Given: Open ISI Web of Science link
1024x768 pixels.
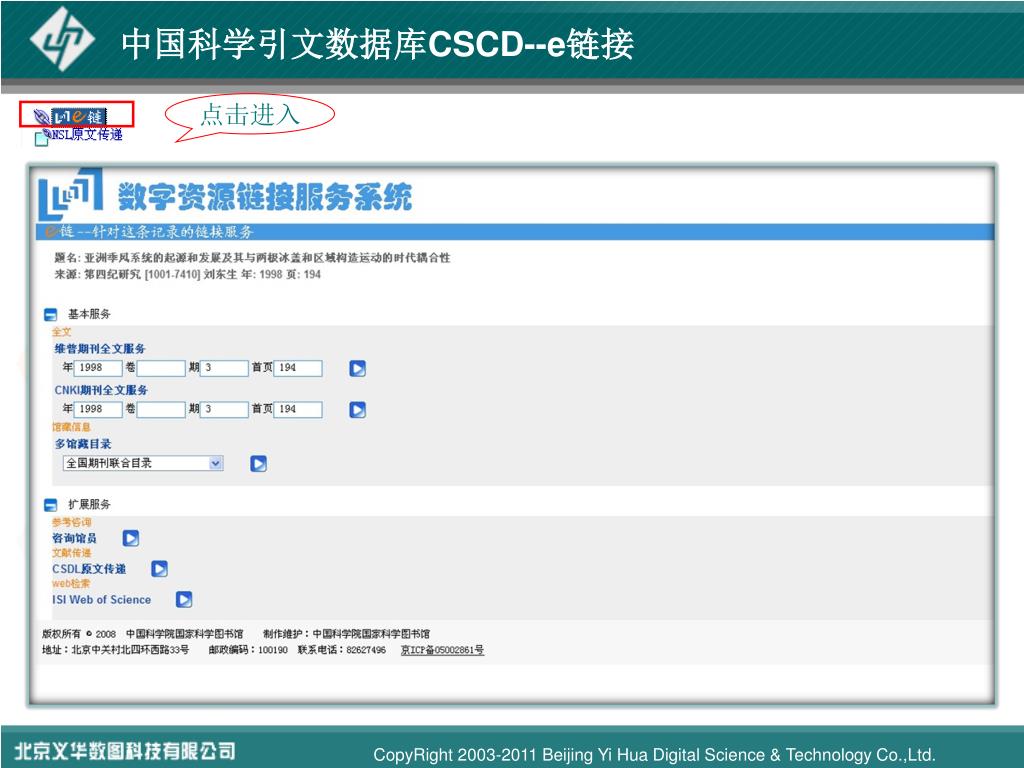Looking at the screenshot, I should click(101, 600).
